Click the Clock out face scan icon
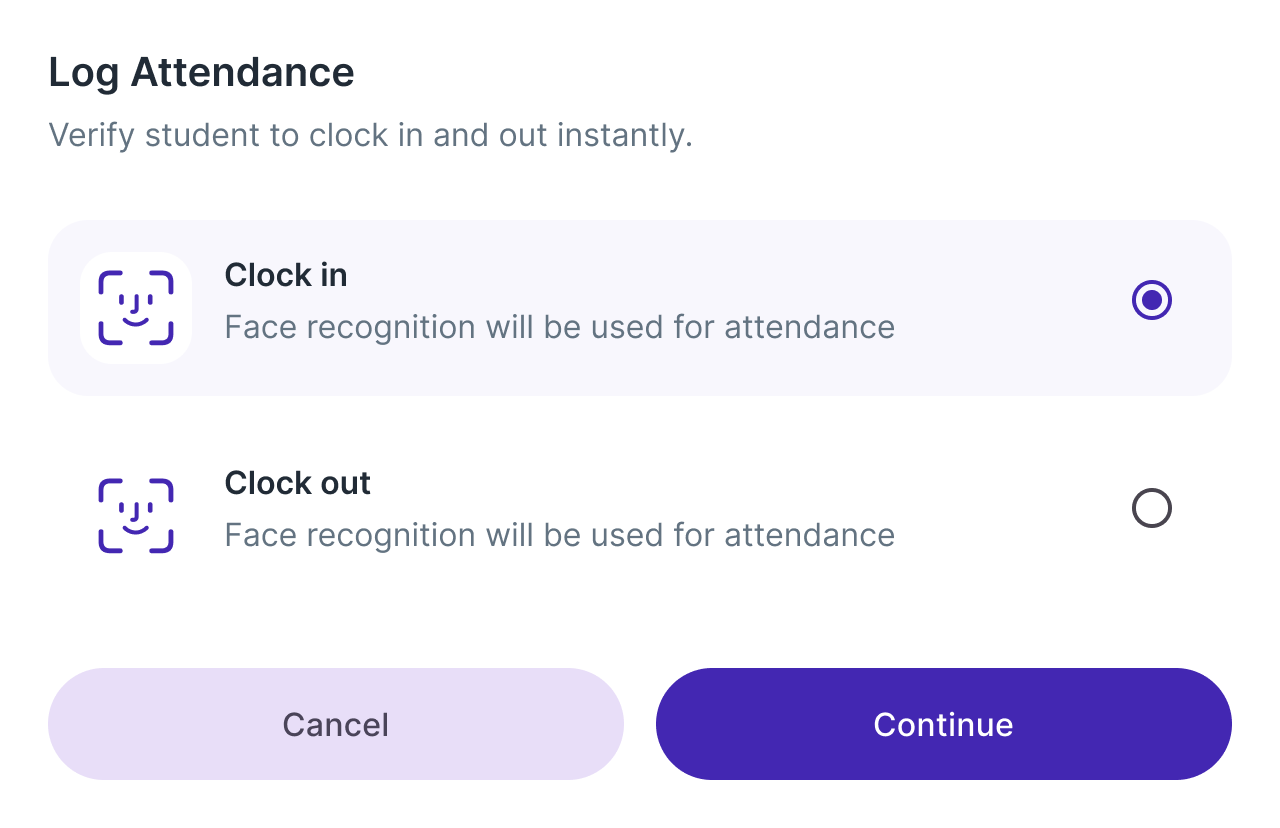 [136, 516]
